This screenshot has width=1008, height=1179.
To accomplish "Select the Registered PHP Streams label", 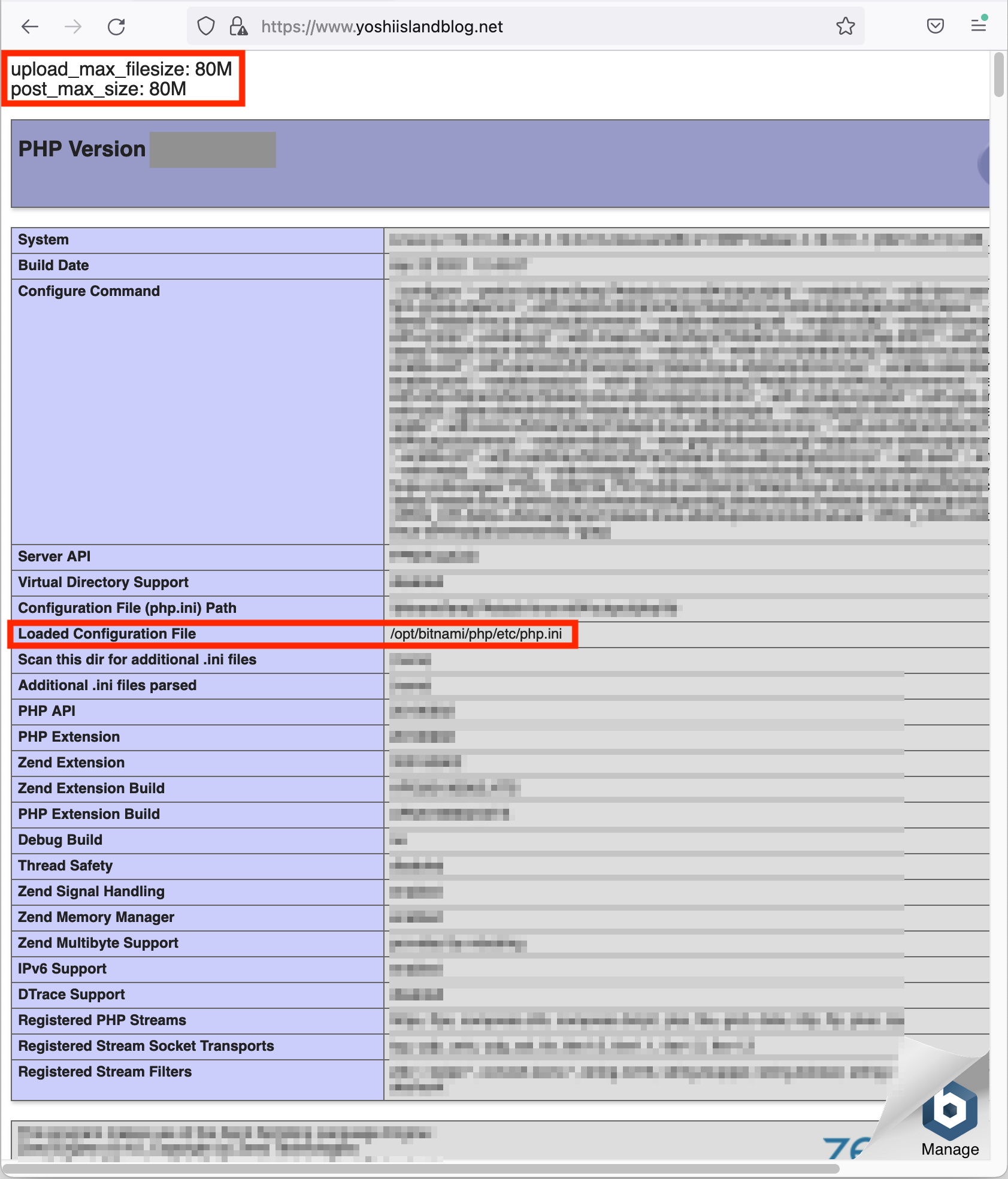I will tap(102, 1020).
